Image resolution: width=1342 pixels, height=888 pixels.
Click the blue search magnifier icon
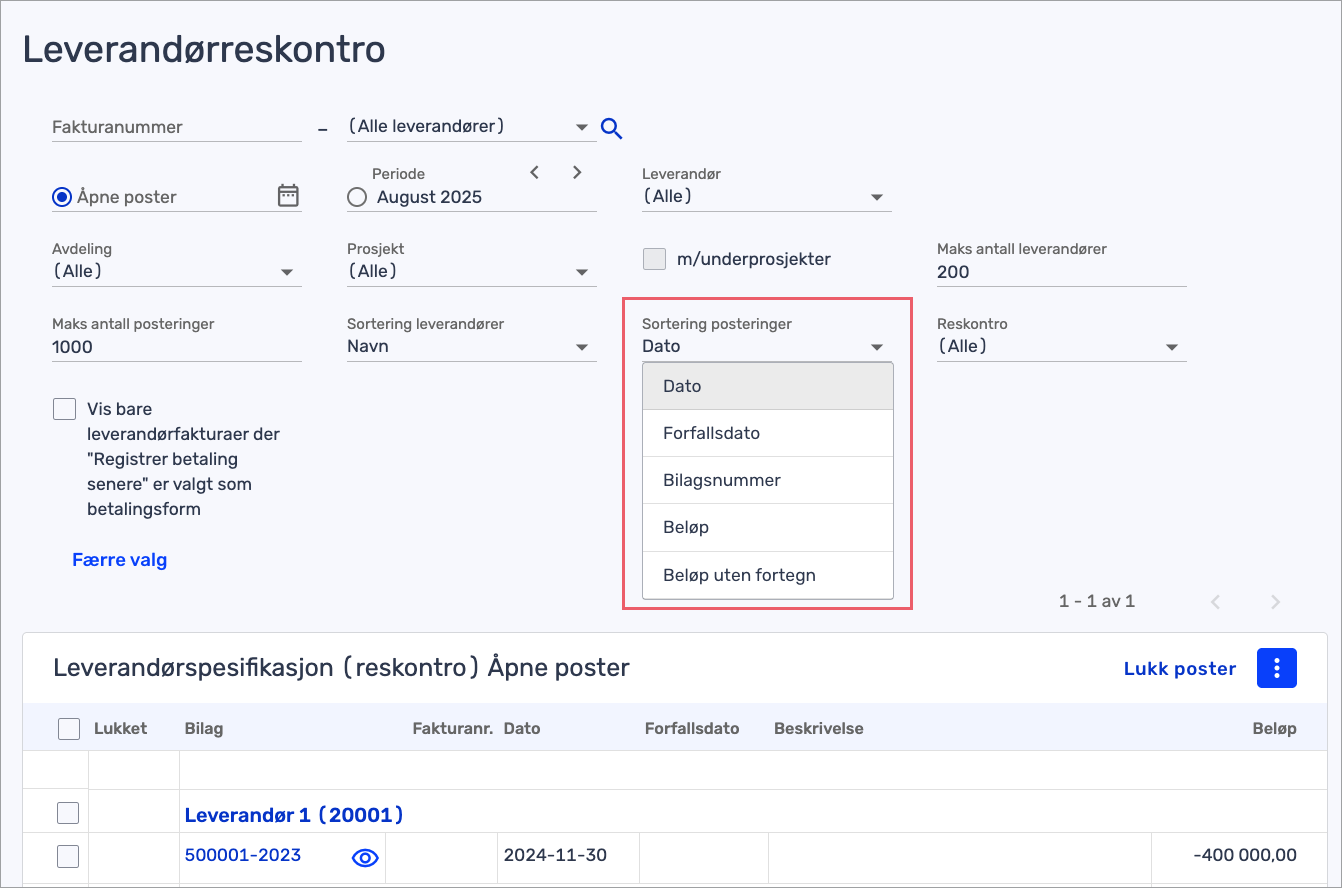click(611, 128)
